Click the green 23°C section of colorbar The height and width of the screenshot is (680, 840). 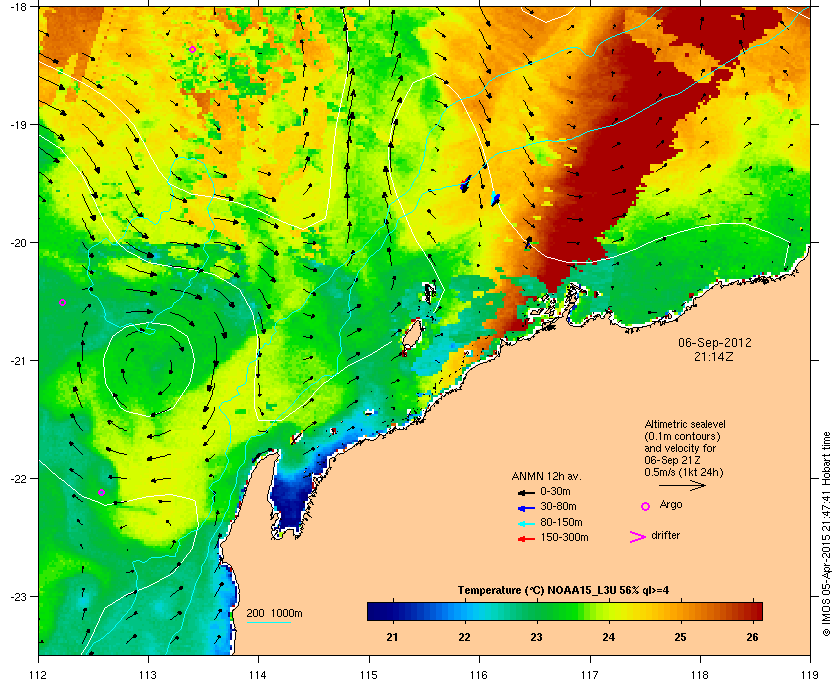(x=536, y=611)
